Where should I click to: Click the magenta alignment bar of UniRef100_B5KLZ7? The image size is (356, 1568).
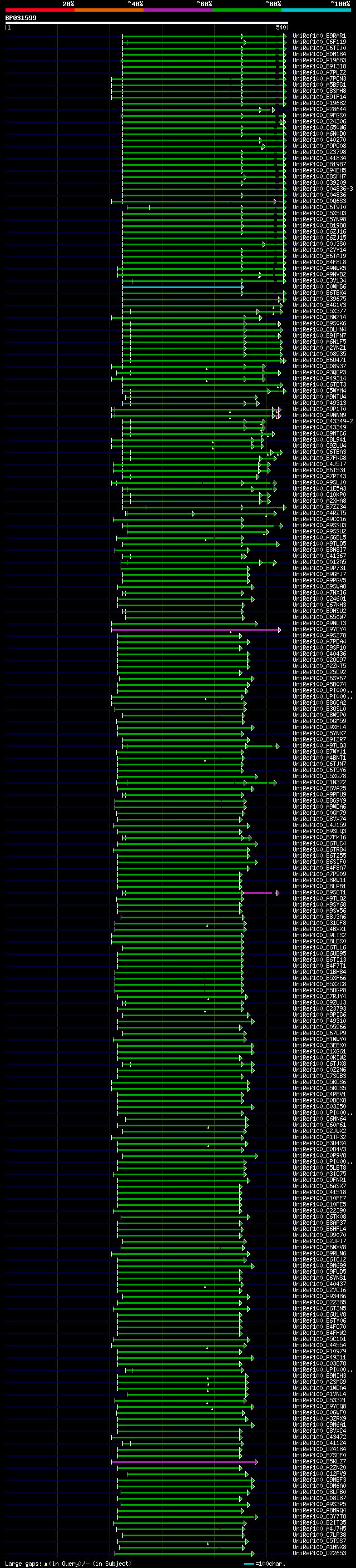(x=184, y=1461)
